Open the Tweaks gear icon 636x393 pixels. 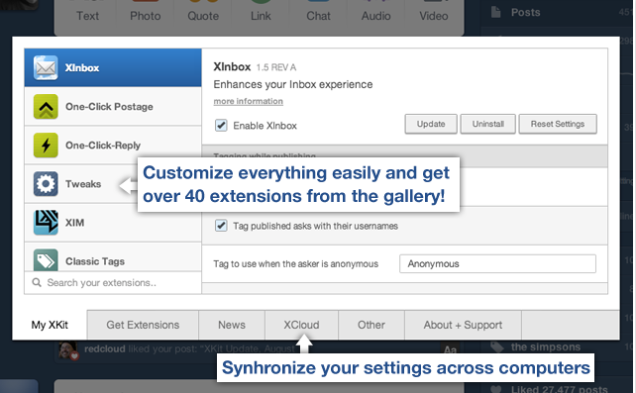point(45,184)
